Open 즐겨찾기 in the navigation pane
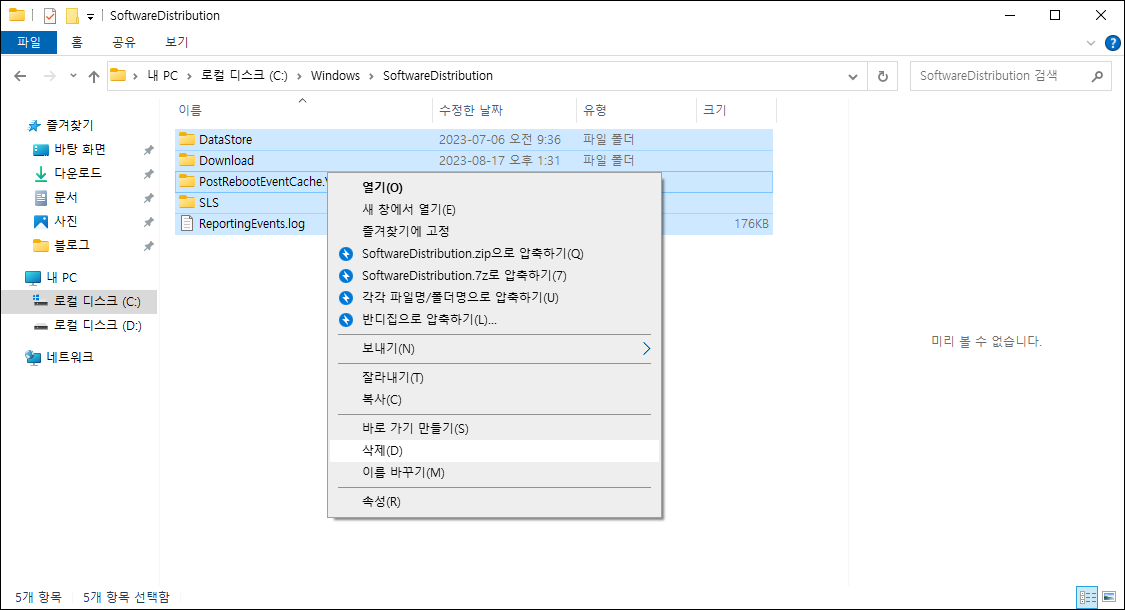Viewport: 1125px width, 610px height. click(x=70, y=125)
